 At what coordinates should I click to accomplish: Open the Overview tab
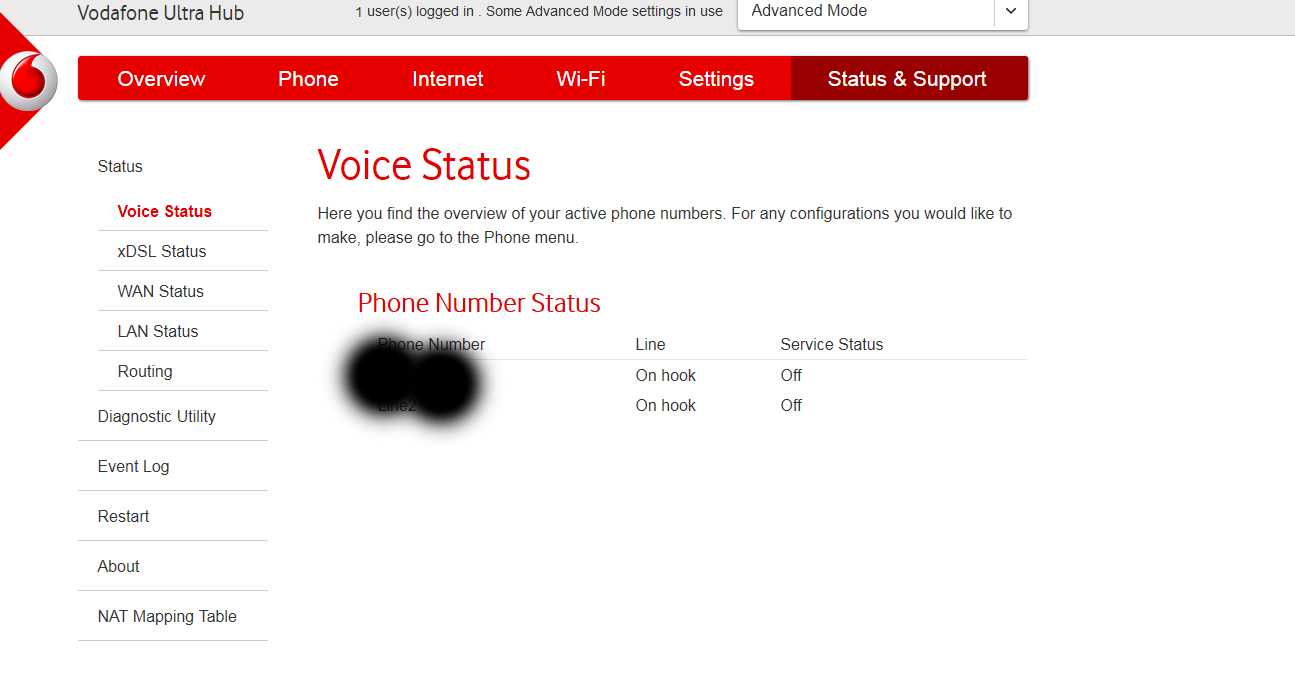point(161,79)
